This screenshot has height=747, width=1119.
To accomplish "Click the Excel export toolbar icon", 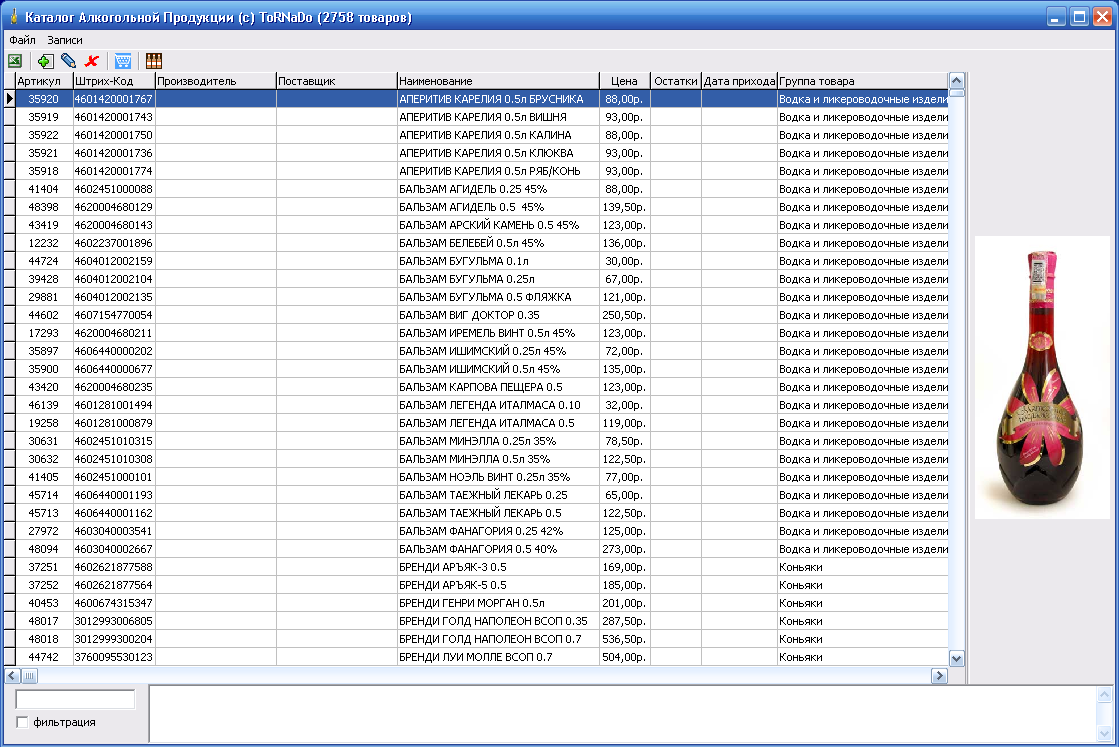I will point(15,61).
